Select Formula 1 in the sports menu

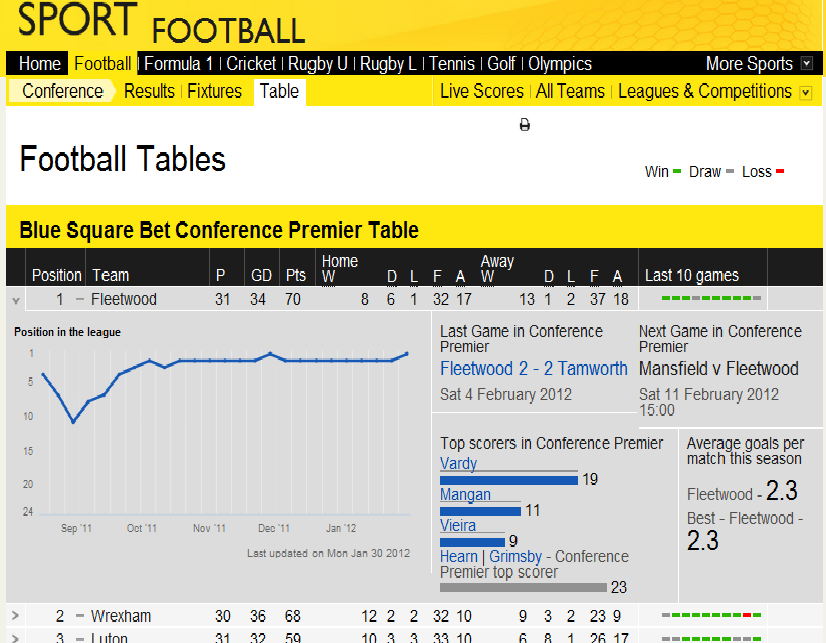tap(178, 64)
